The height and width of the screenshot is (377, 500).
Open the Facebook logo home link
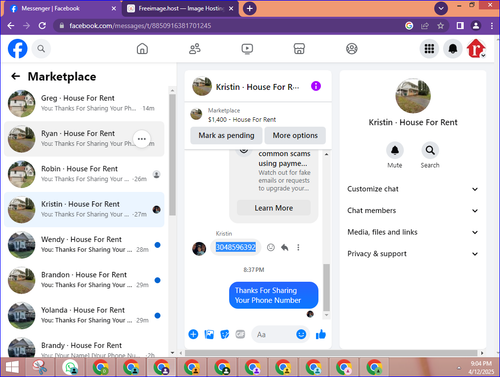[18, 49]
